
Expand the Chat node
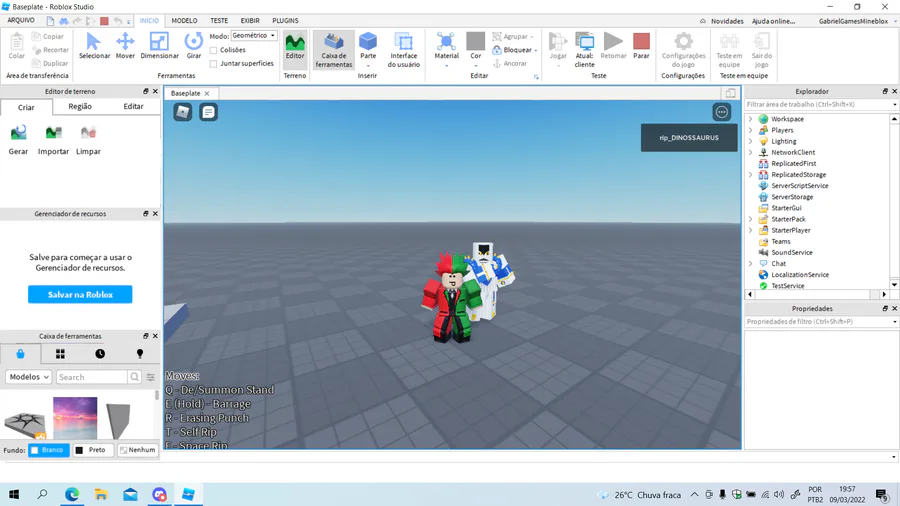[x=750, y=263]
